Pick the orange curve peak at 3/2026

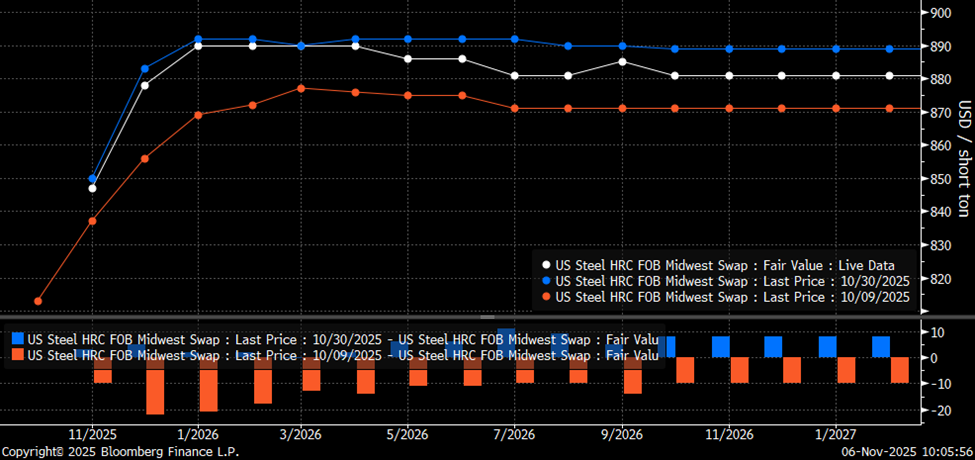pos(303,88)
